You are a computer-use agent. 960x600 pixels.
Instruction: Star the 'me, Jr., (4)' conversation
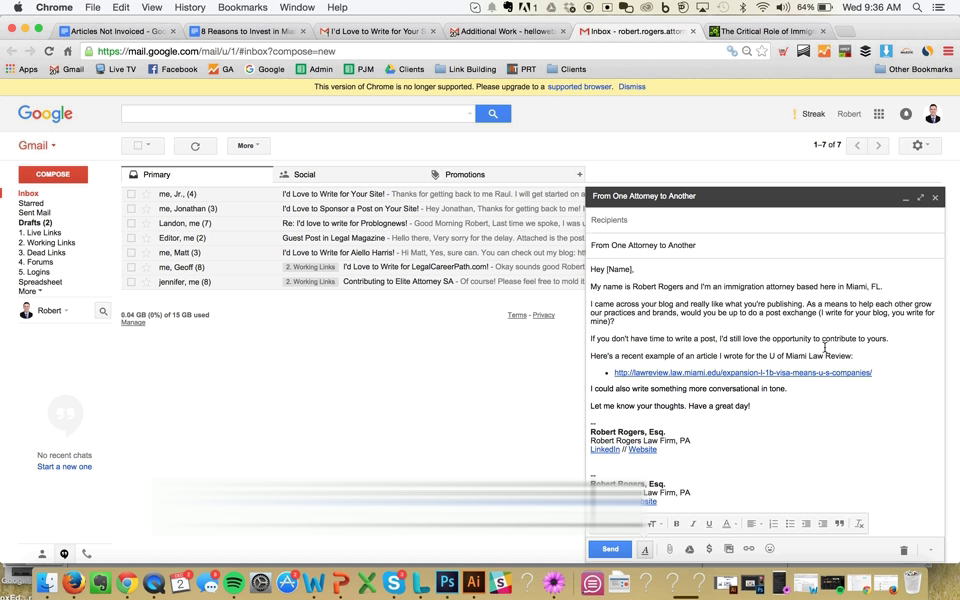tap(146, 194)
